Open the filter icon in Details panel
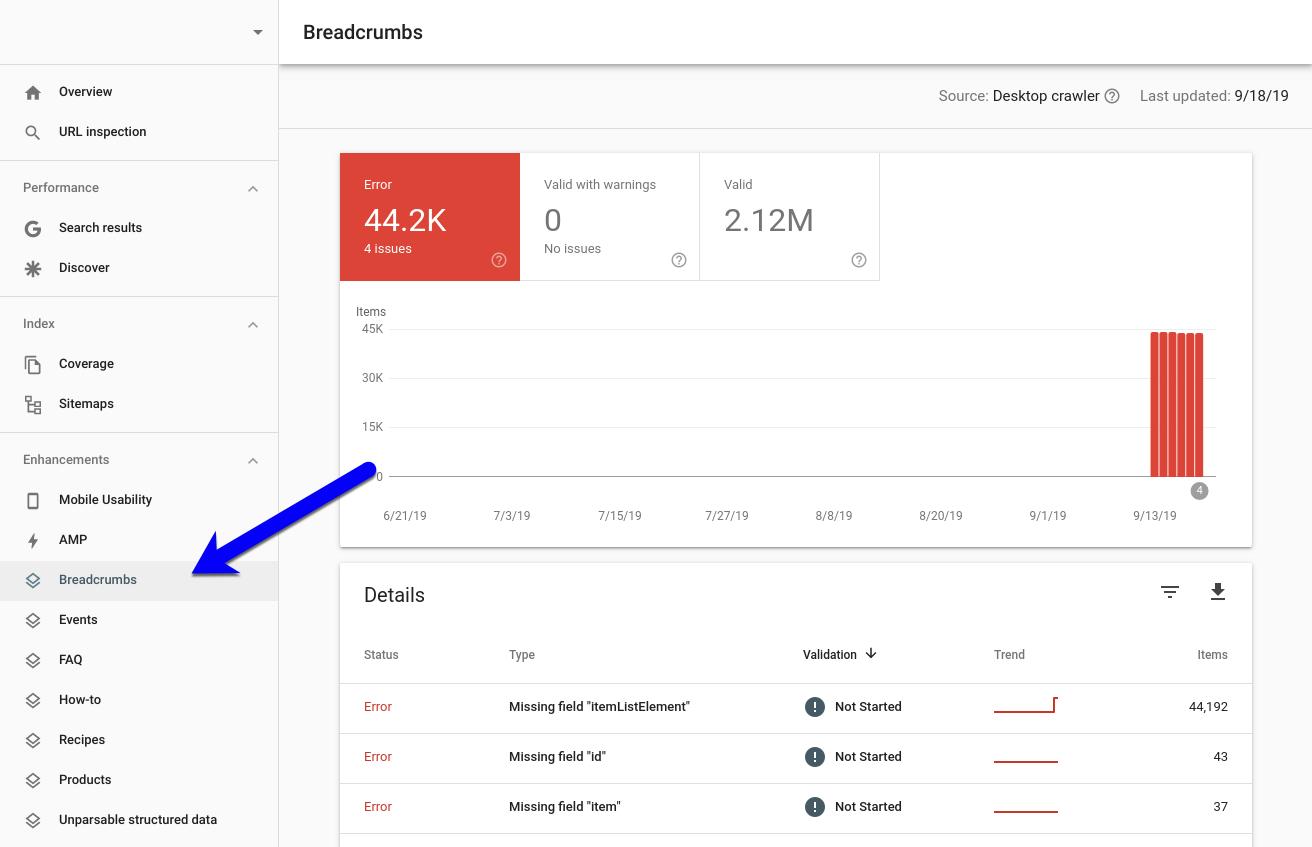1312x847 pixels. (x=1170, y=592)
